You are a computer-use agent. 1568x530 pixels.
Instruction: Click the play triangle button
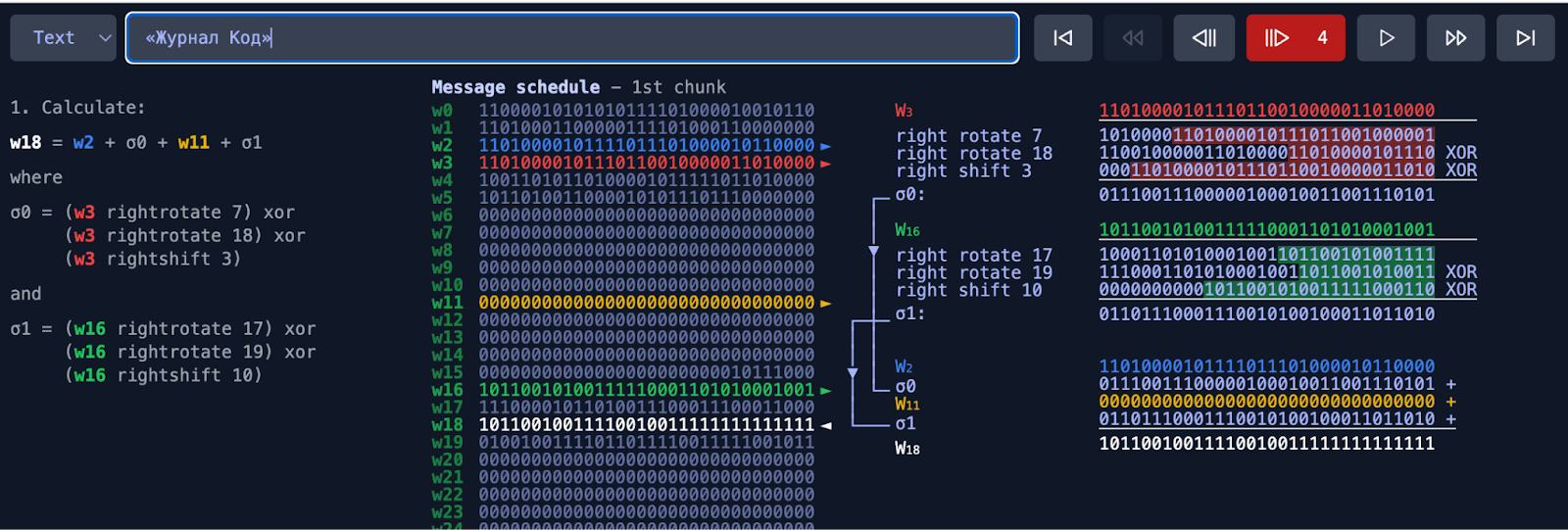coord(1386,38)
